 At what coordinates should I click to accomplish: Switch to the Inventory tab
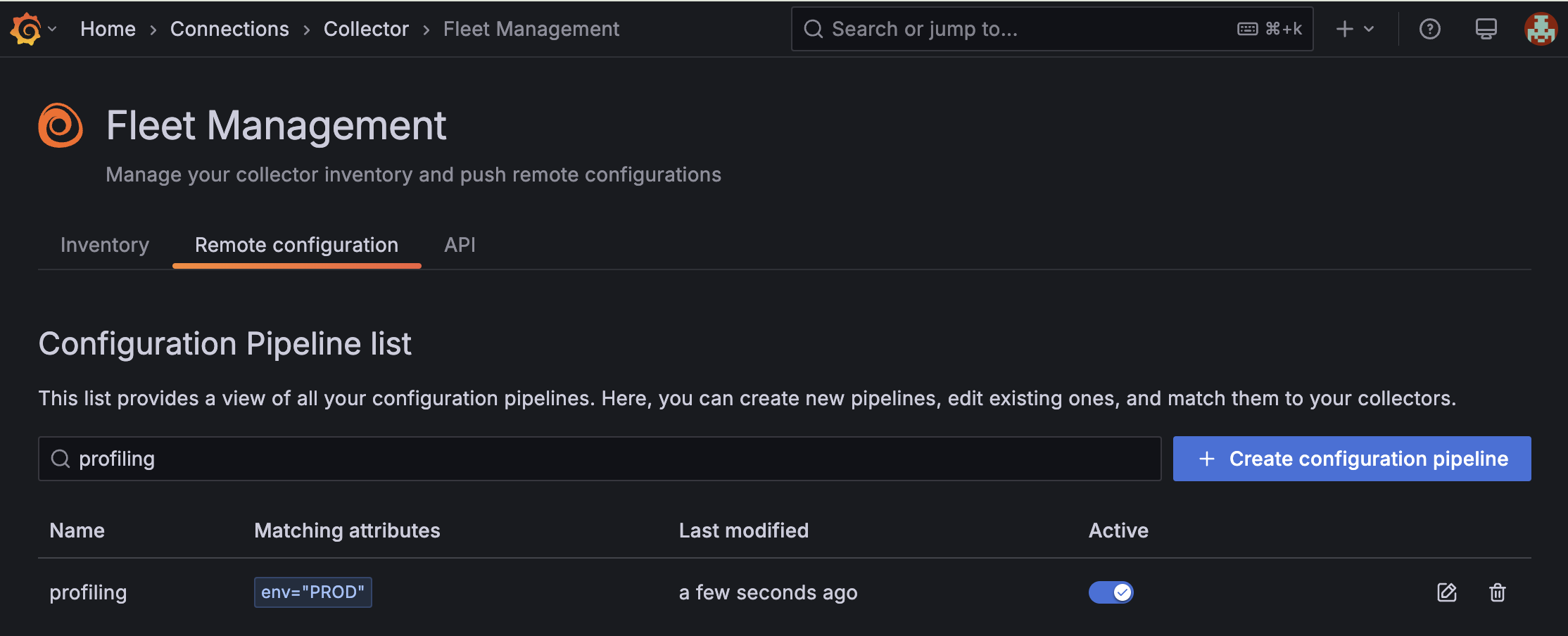tap(104, 245)
